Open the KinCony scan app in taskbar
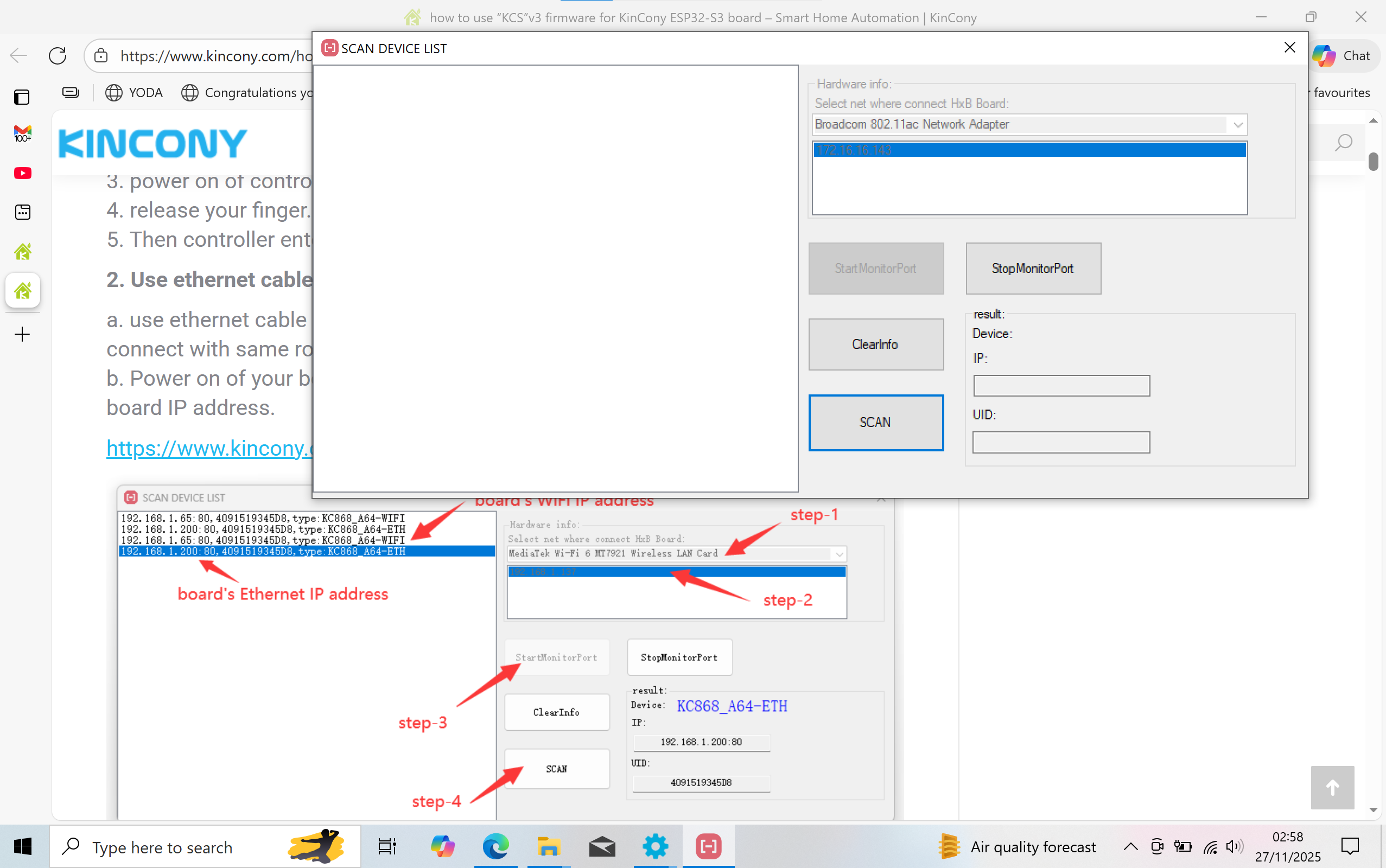This screenshot has width=1386, height=868. [708, 846]
